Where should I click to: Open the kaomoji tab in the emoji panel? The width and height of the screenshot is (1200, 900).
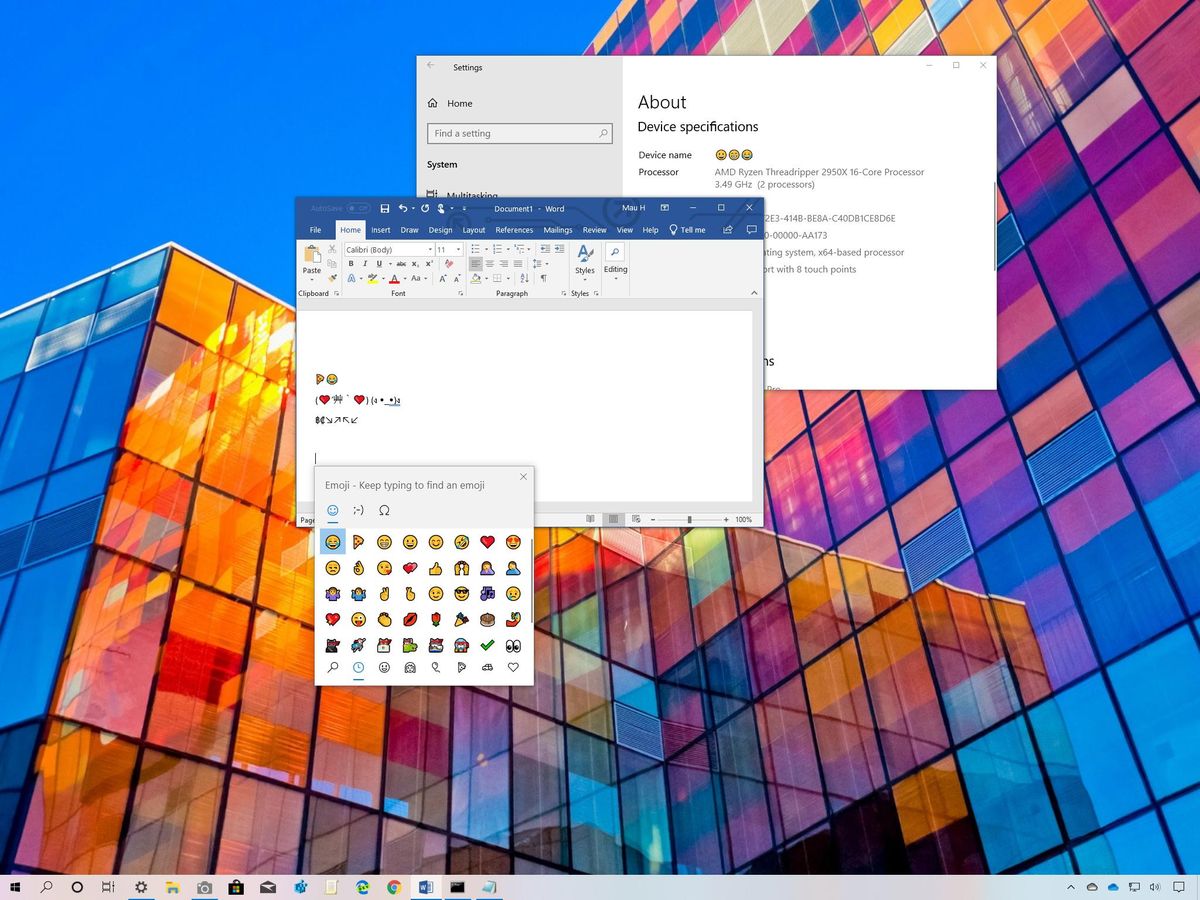(358, 510)
